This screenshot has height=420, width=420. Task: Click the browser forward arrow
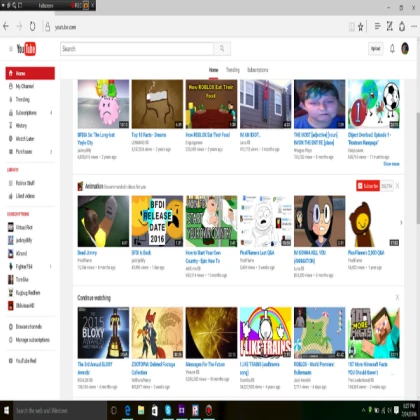tap(19, 26)
